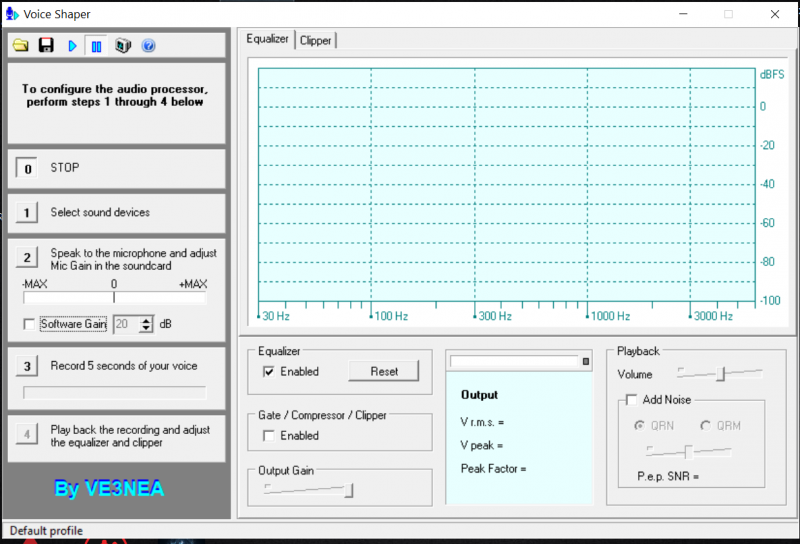Click the 'Default profile' status bar text
This screenshot has height=544, width=800.
(46, 531)
